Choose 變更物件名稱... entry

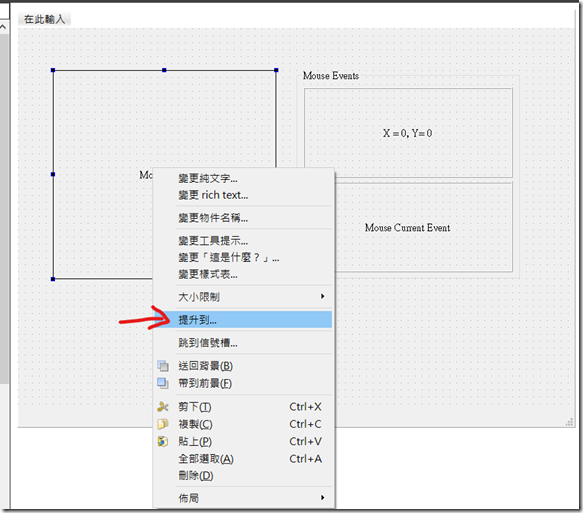pos(244,218)
